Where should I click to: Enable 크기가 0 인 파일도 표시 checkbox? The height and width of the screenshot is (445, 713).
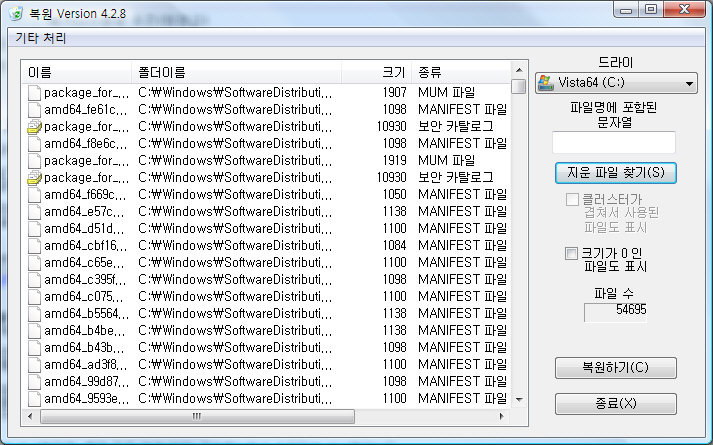pos(571,253)
